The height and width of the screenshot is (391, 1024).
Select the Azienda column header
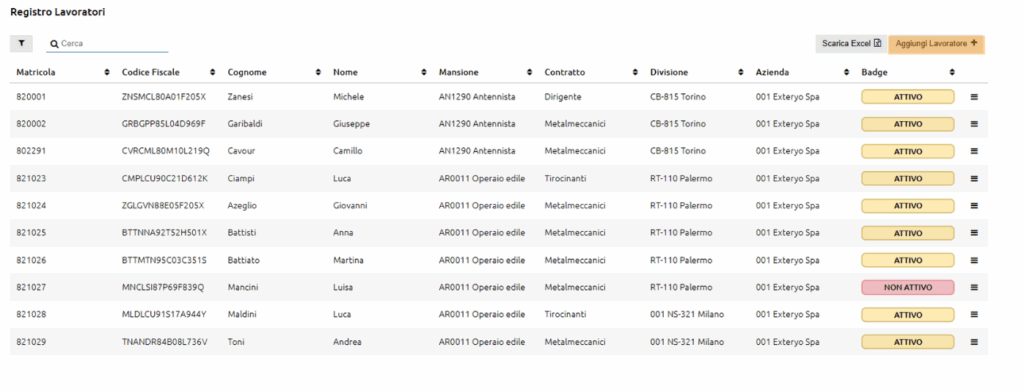(772, 72)
